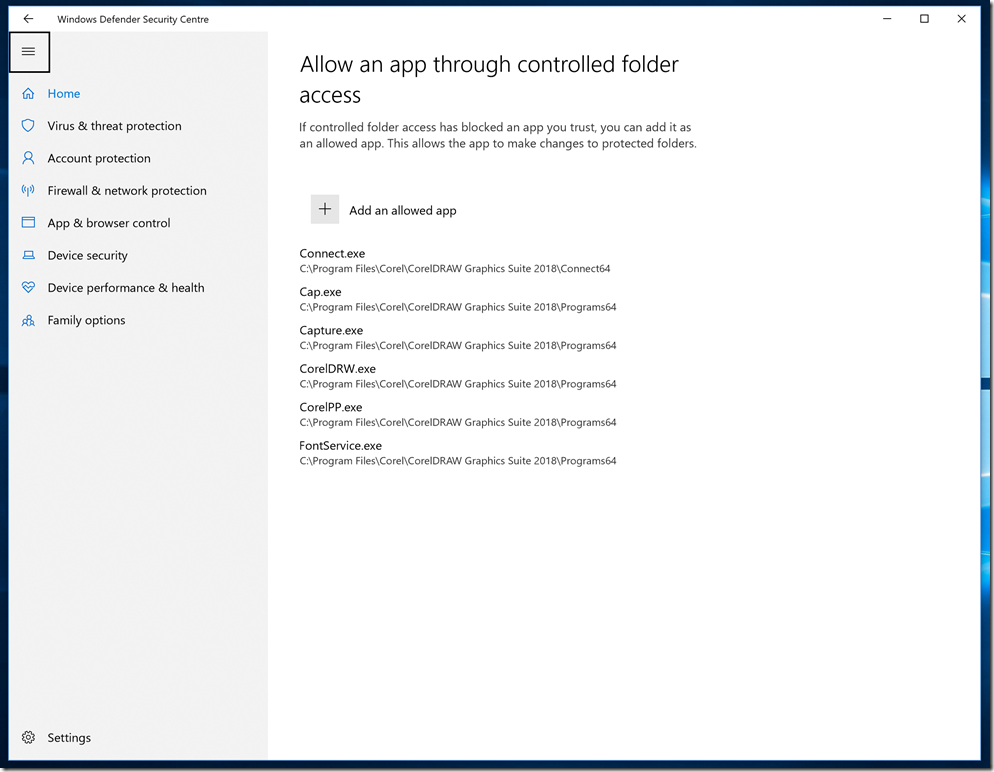Viewport: 994px width, 772px height.
Task: Open Firewall & network protection
Action: click(127, 191)
